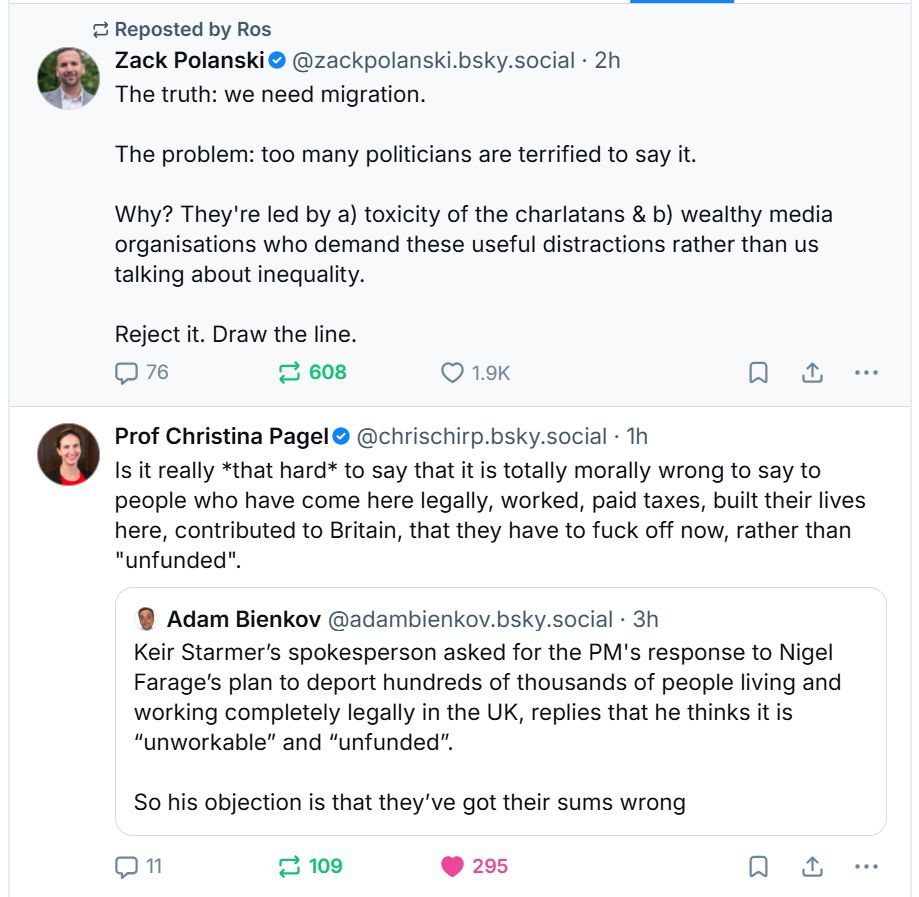
Task: Reply to Christina Pagel's post
Action: pos(127,866)
